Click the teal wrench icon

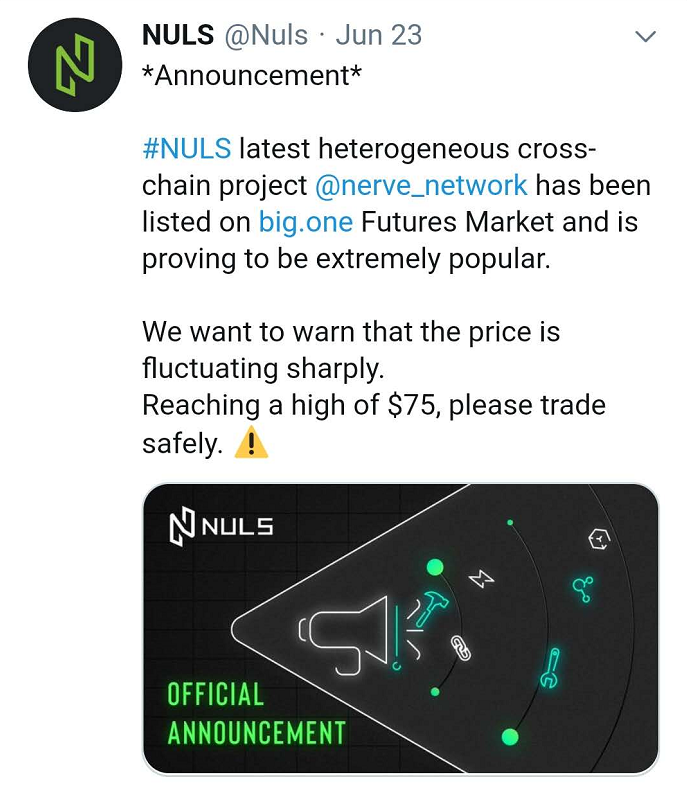[551, 668]
